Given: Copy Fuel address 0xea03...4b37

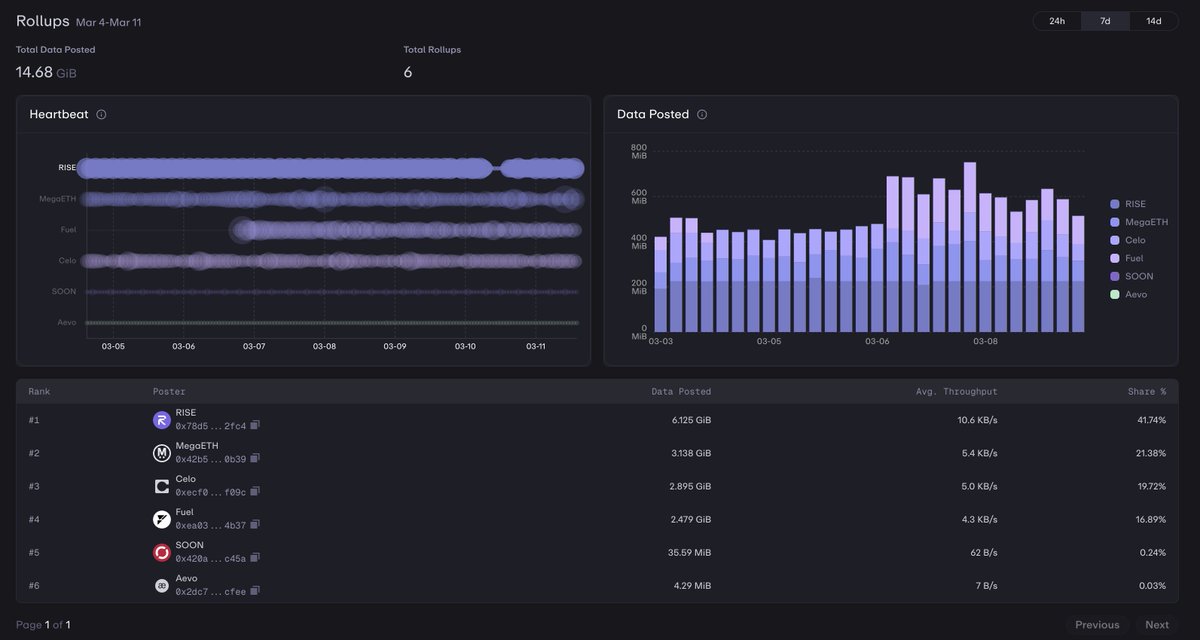Looking at the screenshot, I should pos(255,525).
